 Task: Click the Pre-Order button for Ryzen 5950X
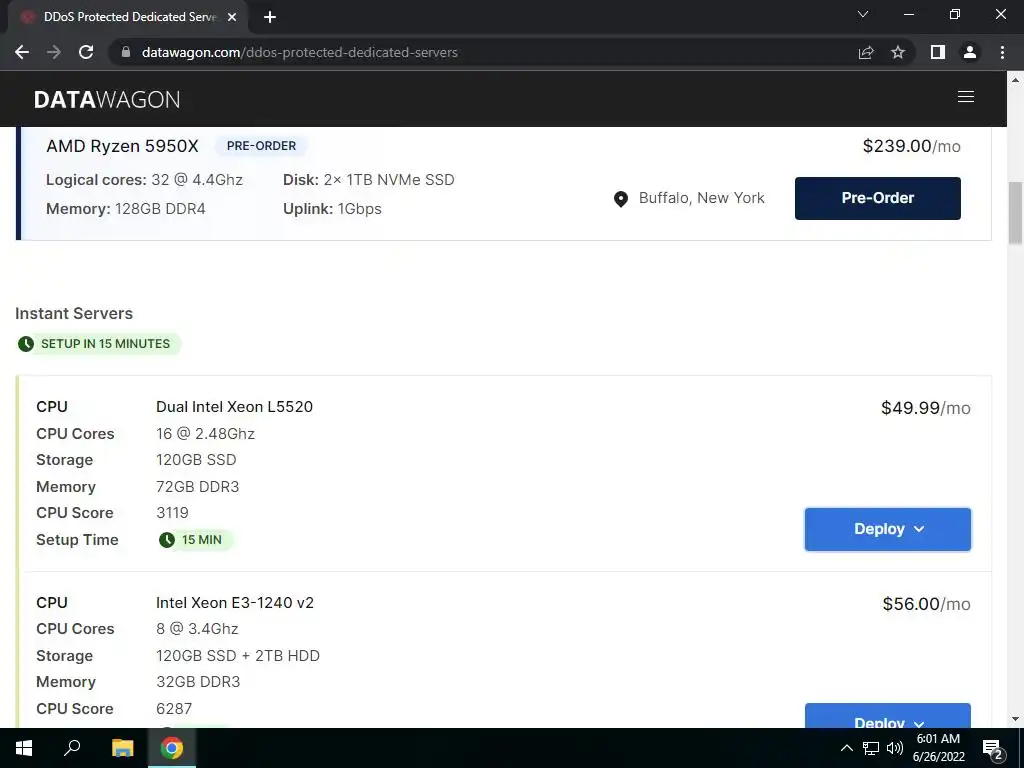pyautogui.click(x=878, y=198)
